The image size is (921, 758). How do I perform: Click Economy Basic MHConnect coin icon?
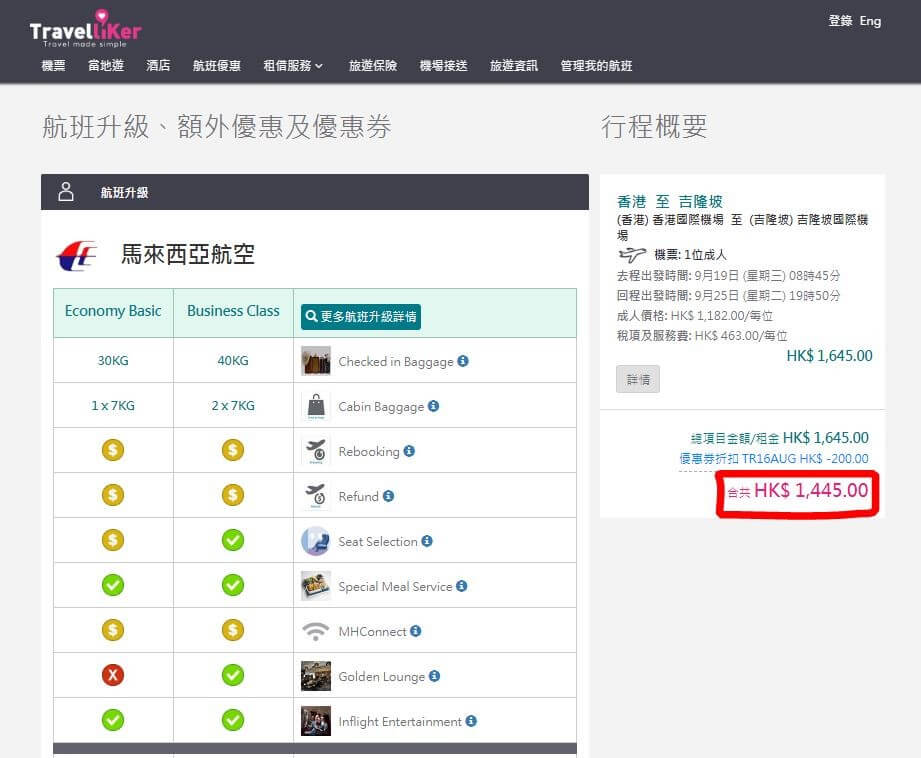pos(113,630)
